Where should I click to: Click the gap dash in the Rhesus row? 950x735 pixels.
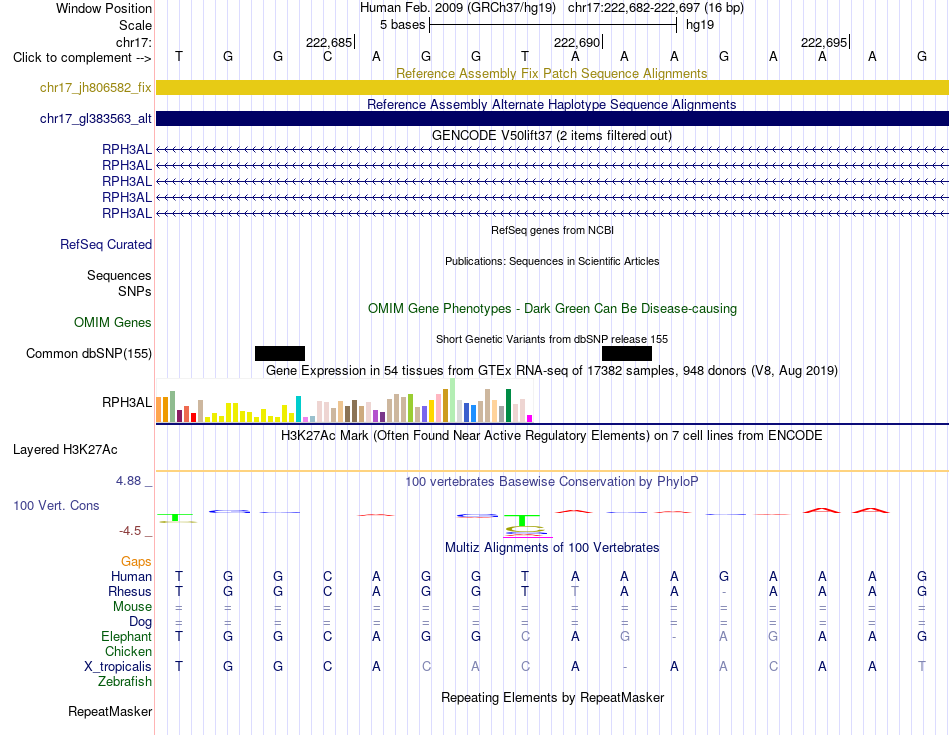(723, 592)
